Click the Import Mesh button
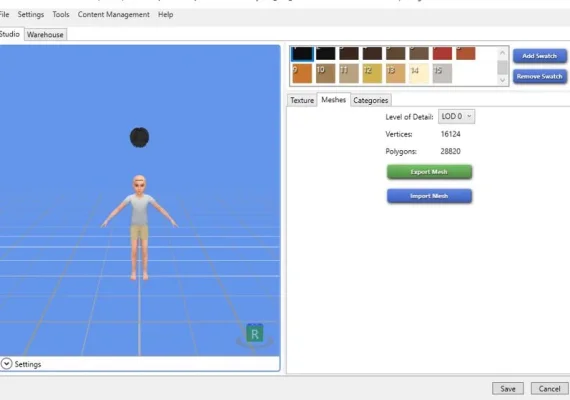Viewport: 570px width, 400px height. (429, 196)
